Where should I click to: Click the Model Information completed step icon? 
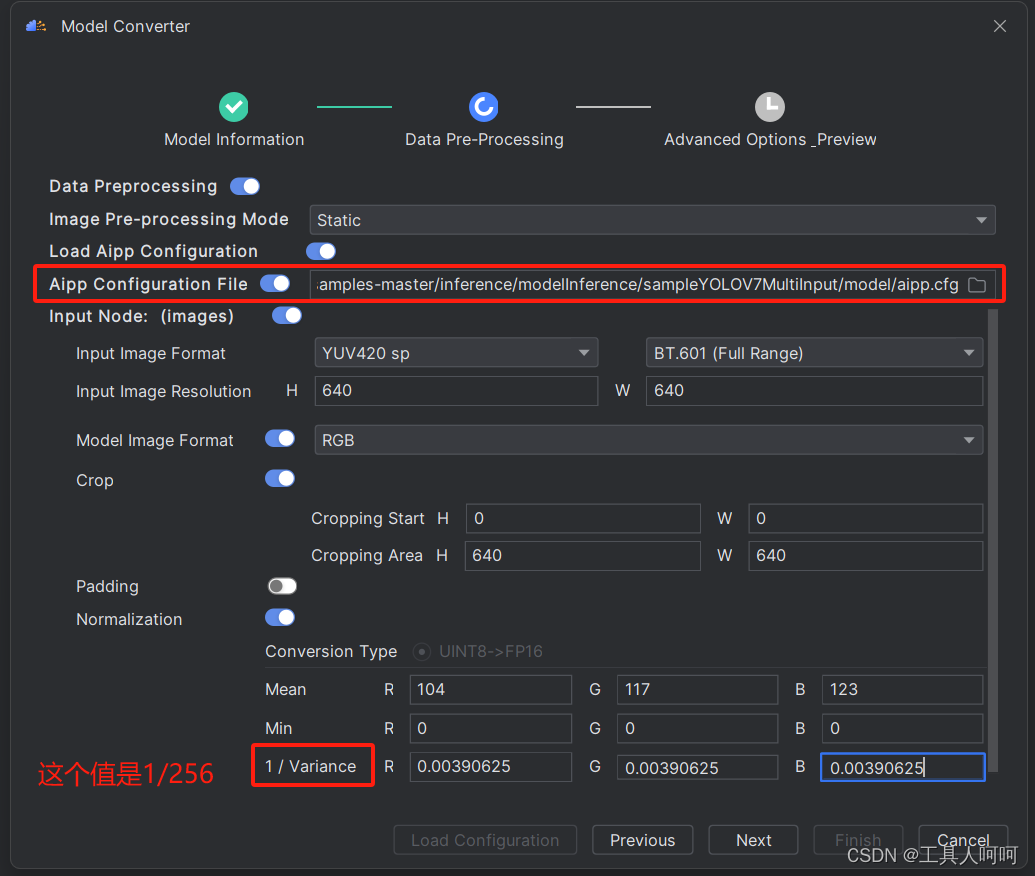pos(234,106)
